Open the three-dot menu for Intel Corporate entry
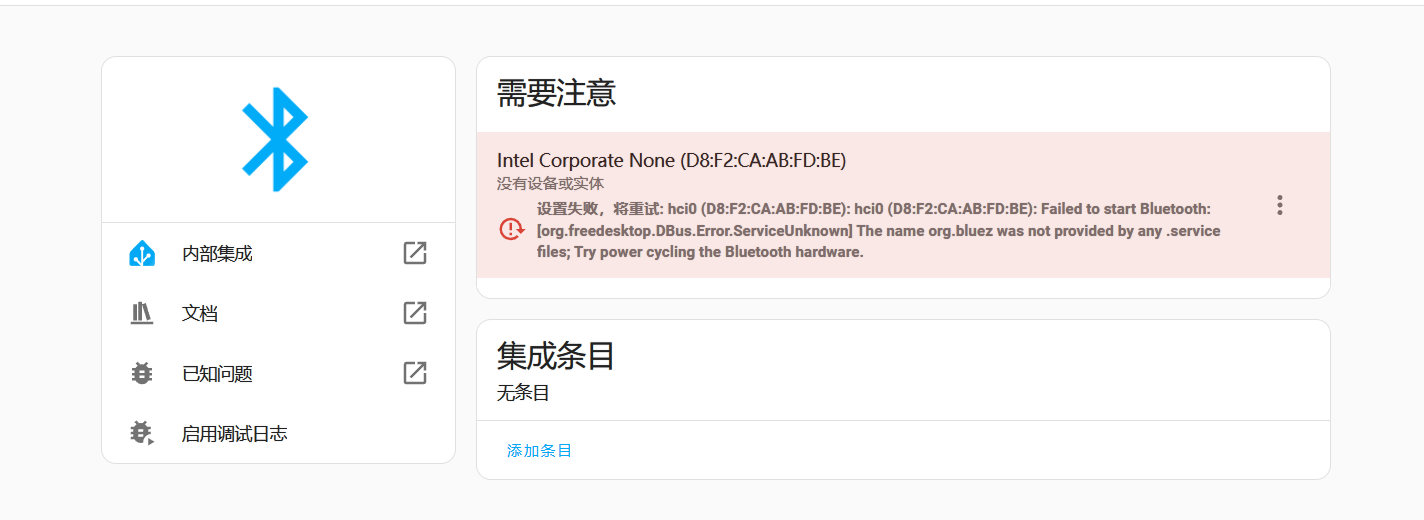1424x520 pixels. [1279, 205]
